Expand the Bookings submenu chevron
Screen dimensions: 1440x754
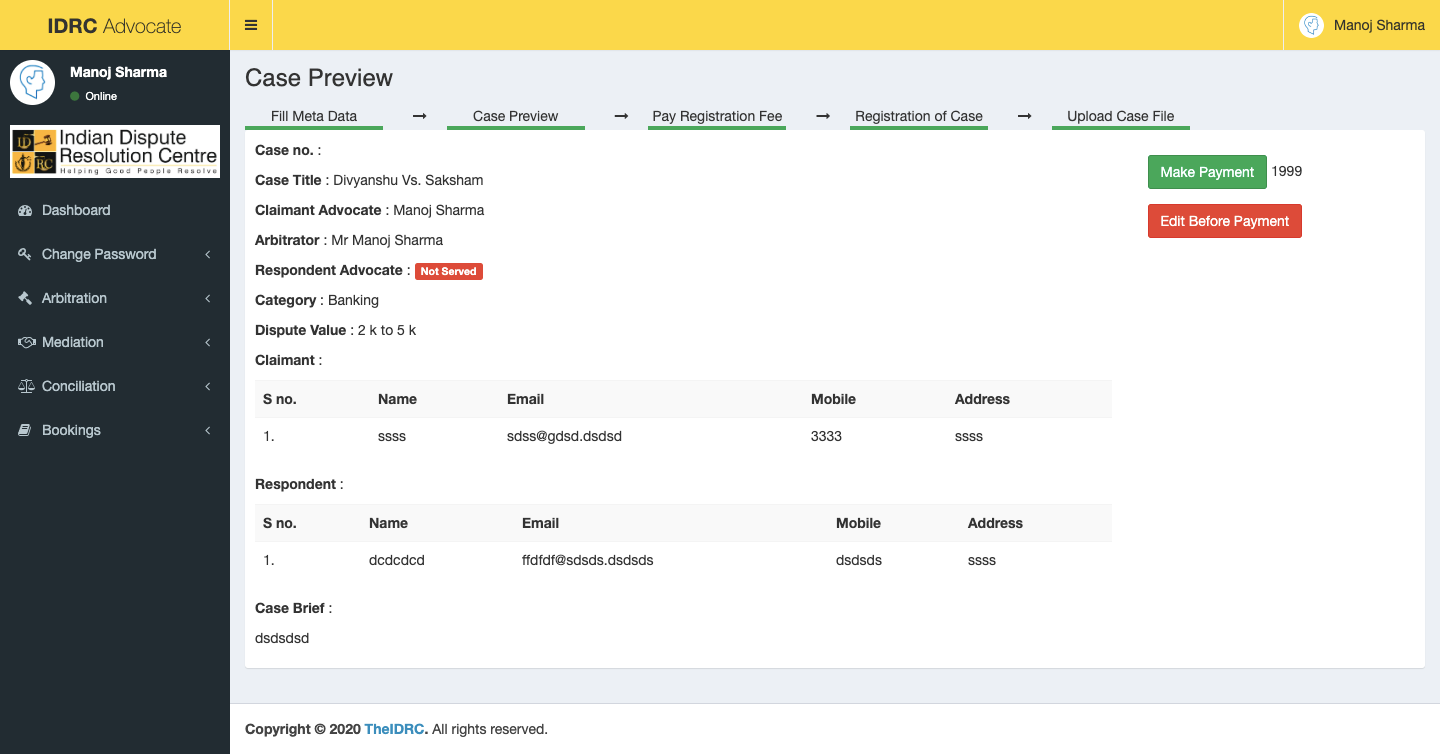tap(208, 431)
